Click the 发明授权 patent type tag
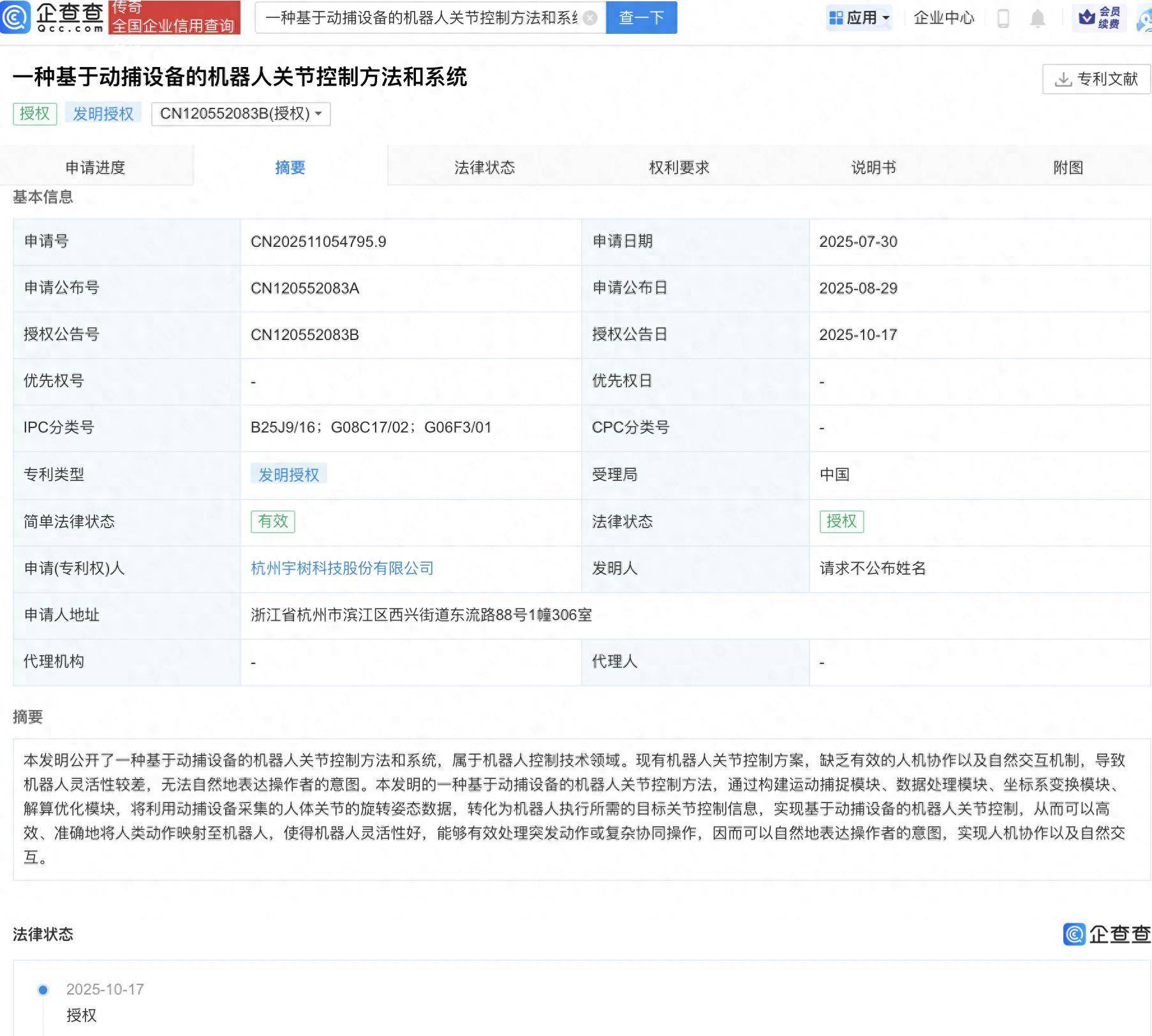The image size is (1152, 1036). pyautogui.click(x=290, y=474)
